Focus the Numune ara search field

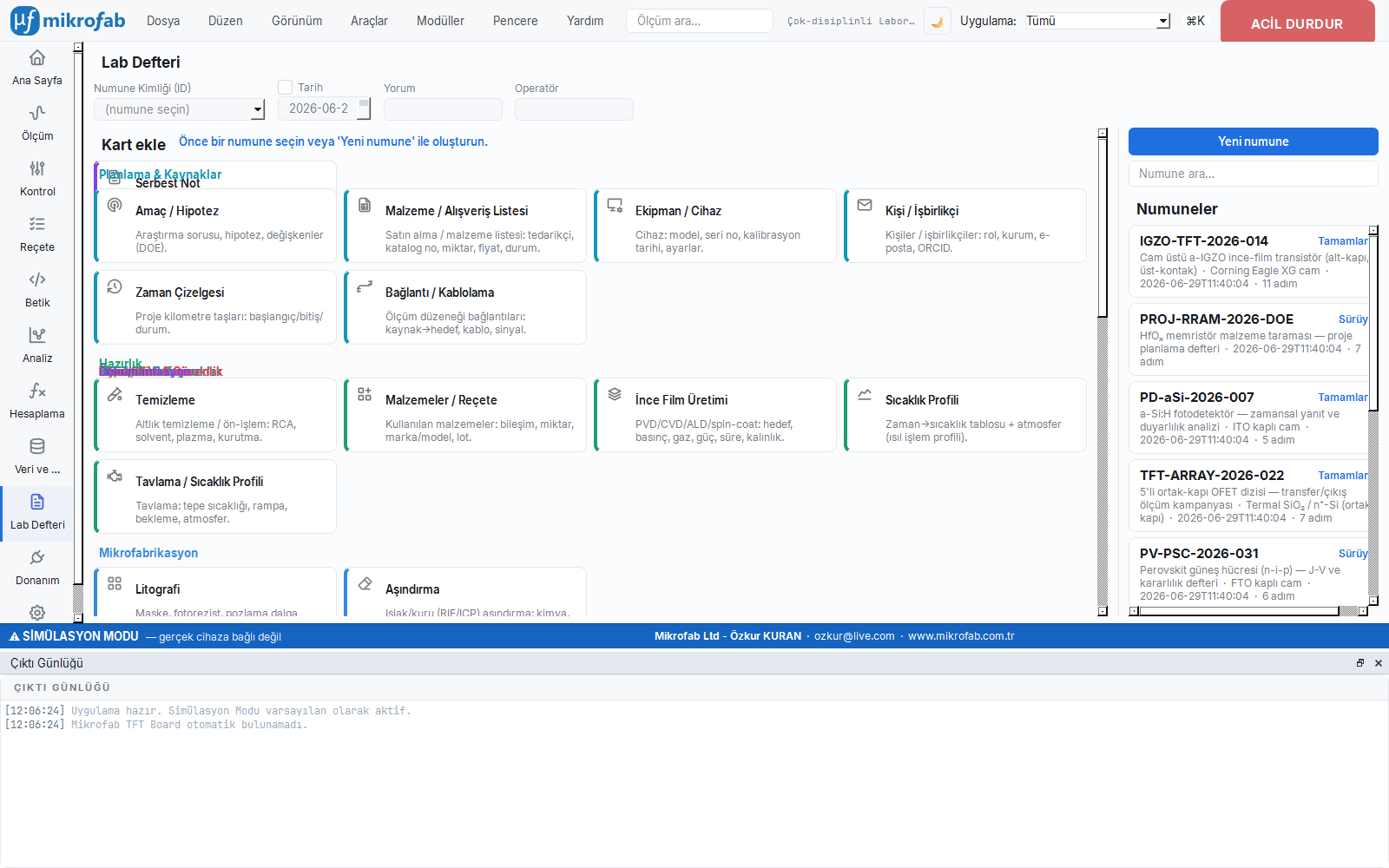1254,174
